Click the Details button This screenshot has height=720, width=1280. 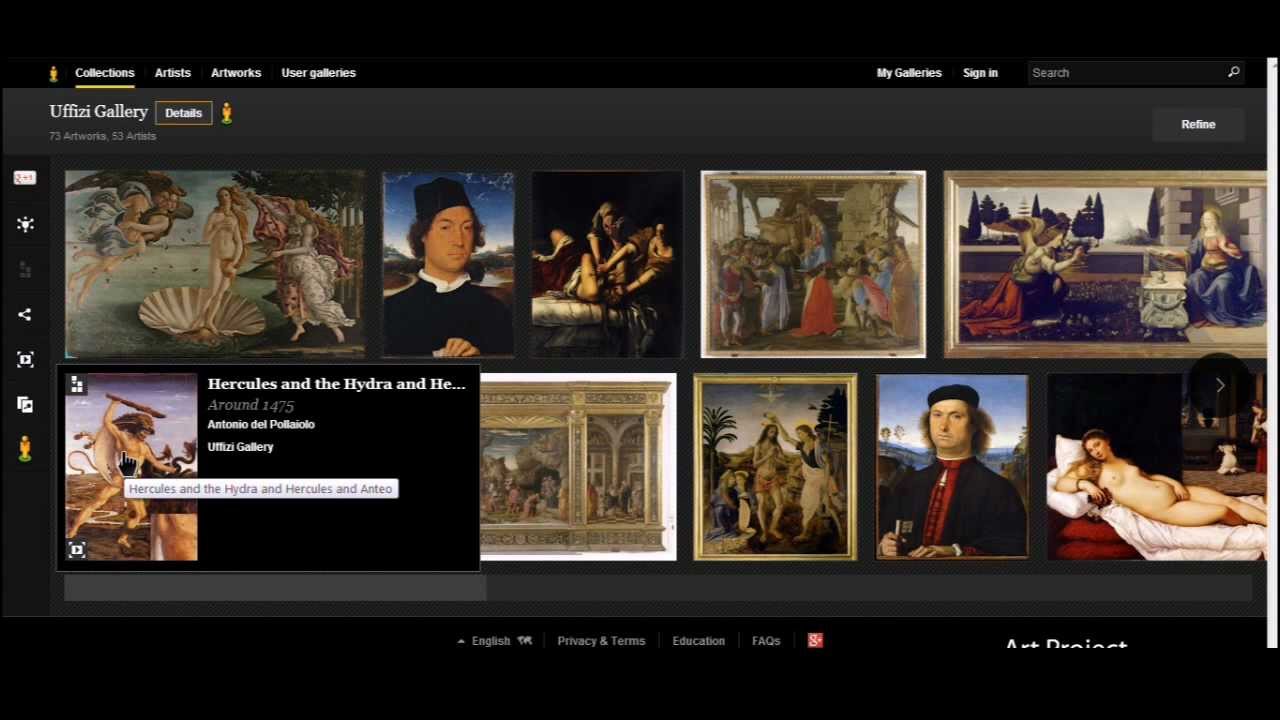click(x=184, y=113)
